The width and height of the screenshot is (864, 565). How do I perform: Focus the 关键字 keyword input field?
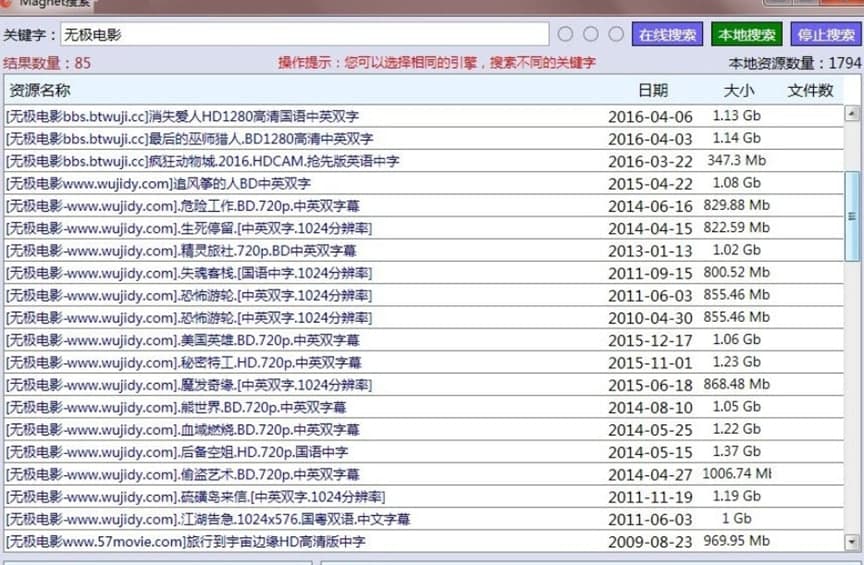coord(305,34)
